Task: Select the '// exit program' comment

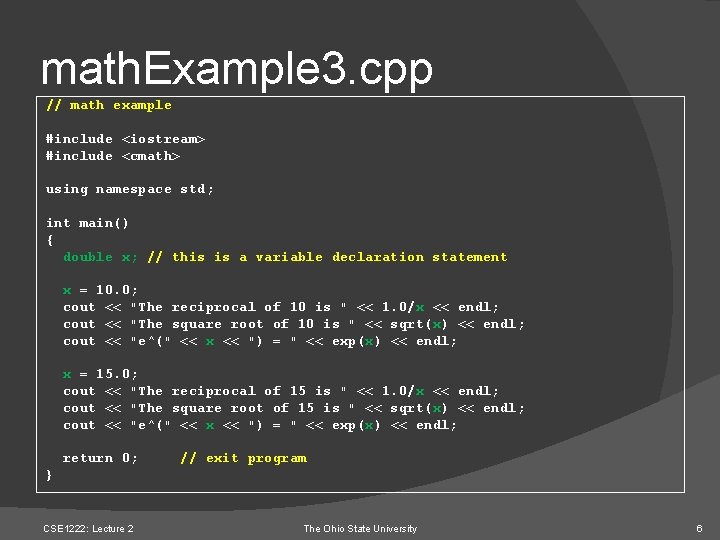Action: click(244, 458)
